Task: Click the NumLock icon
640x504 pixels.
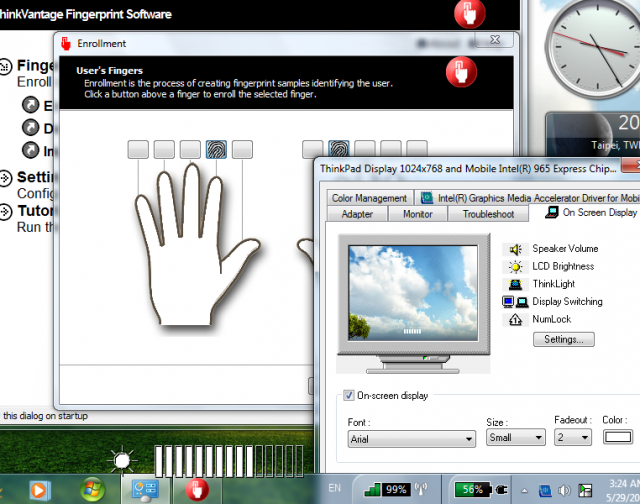Action: coord(516,320)
